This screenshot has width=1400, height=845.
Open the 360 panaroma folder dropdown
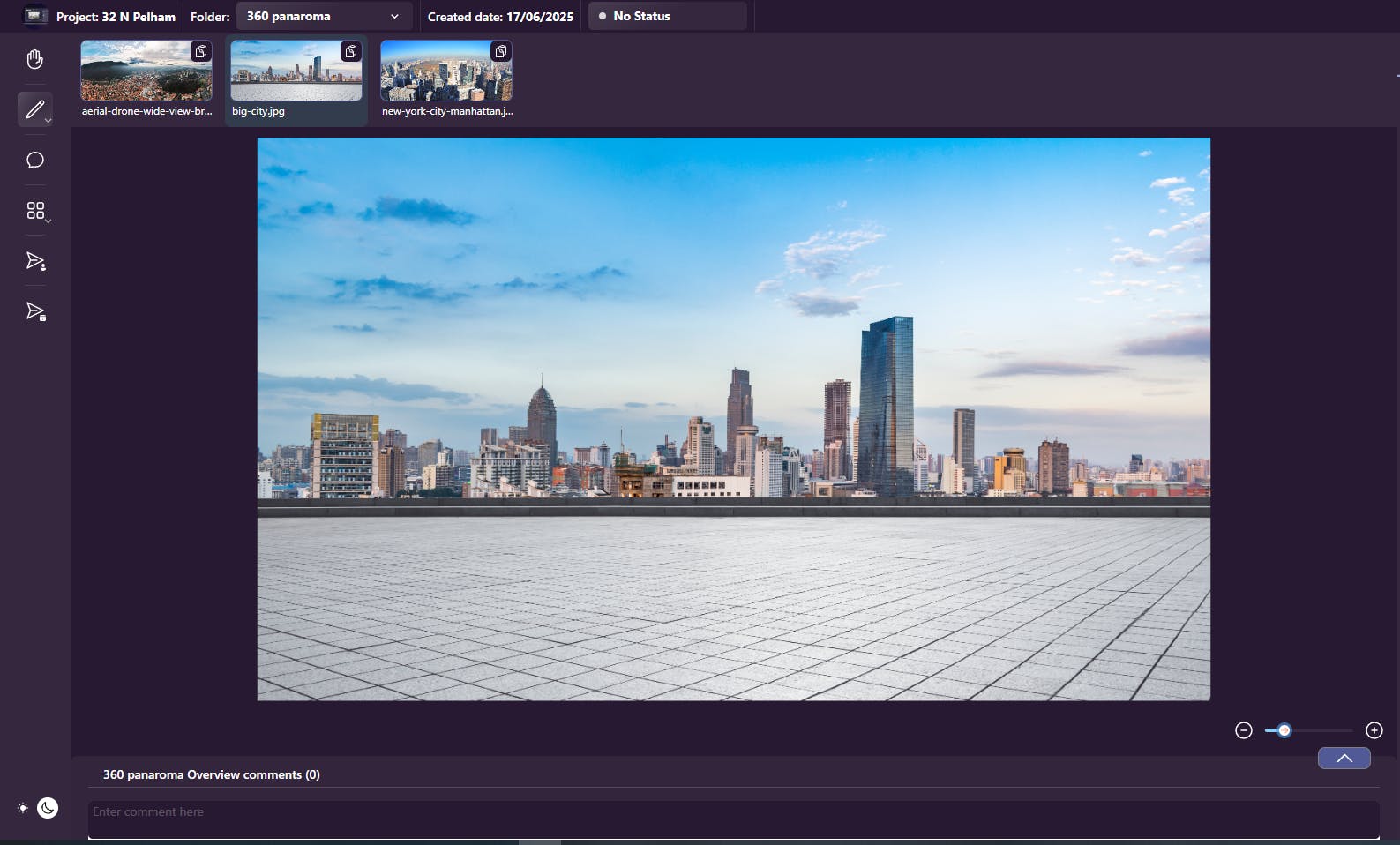pyautogui.click(x=324, y=16)
